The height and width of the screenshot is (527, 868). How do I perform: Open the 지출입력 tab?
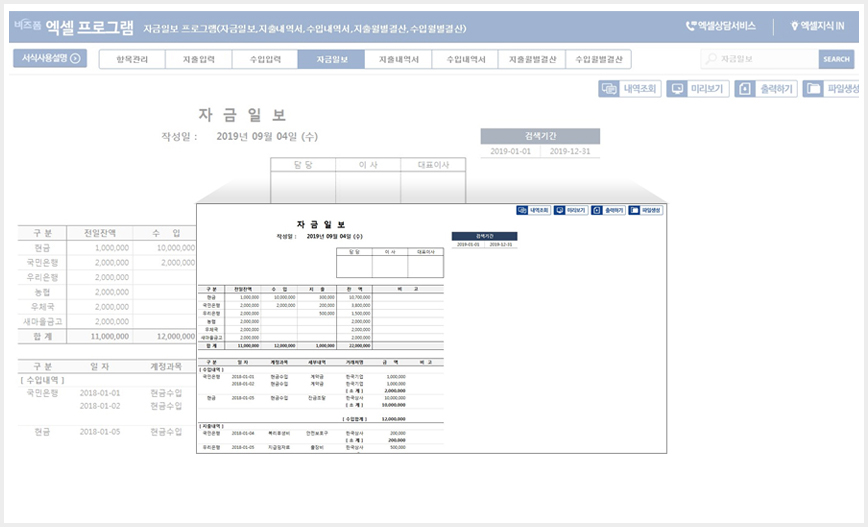click(x=199, y=59)
